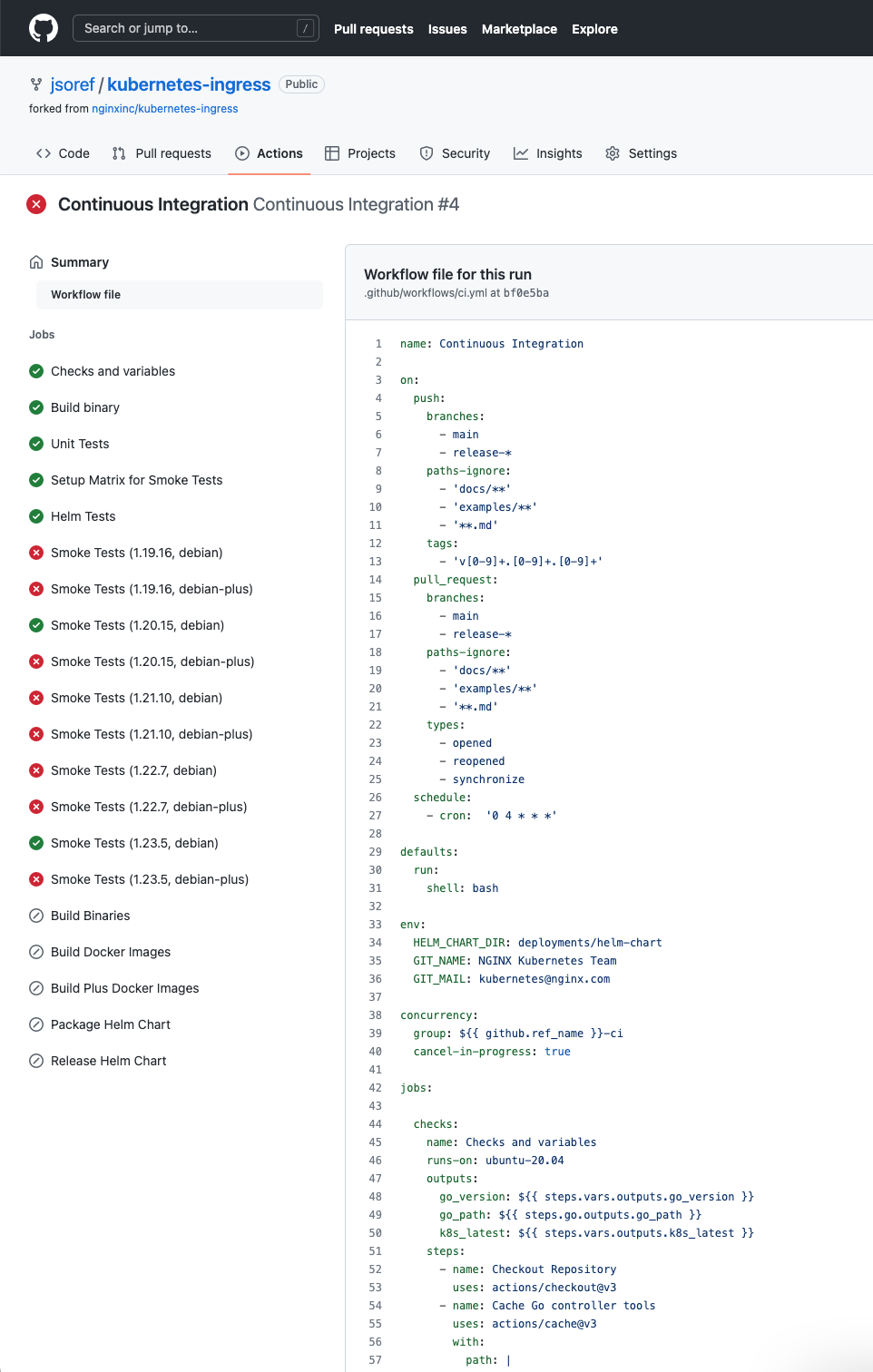Image resolution: width=873 pixels, height=1372 pixels.
Task: Click the GitHub octocat logo
Action: click(x=44, y=28)
